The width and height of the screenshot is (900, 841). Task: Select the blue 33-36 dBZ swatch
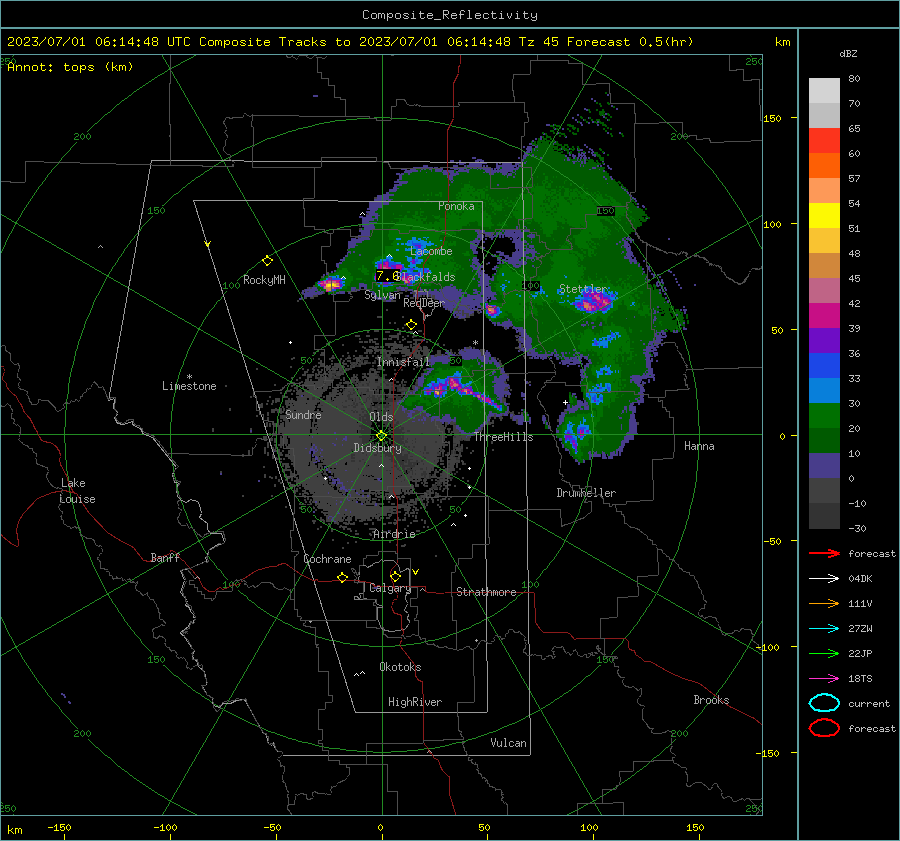(x=824, y=365)
